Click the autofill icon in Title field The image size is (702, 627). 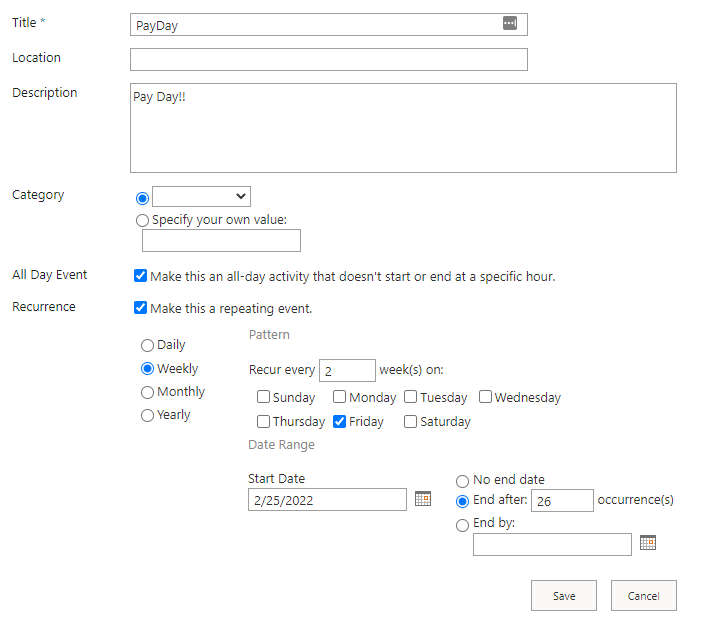pyautogui.click(x=509, y=23)
